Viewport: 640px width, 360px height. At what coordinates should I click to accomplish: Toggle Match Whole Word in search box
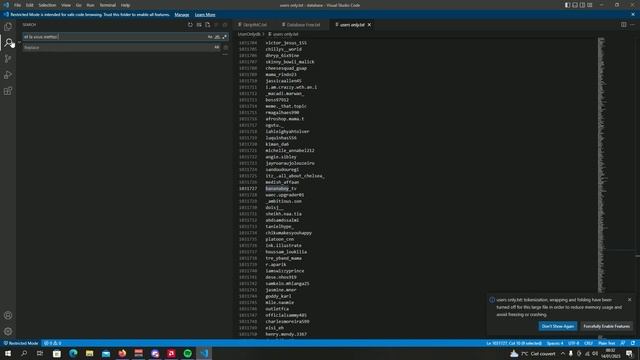coord(217,37)
